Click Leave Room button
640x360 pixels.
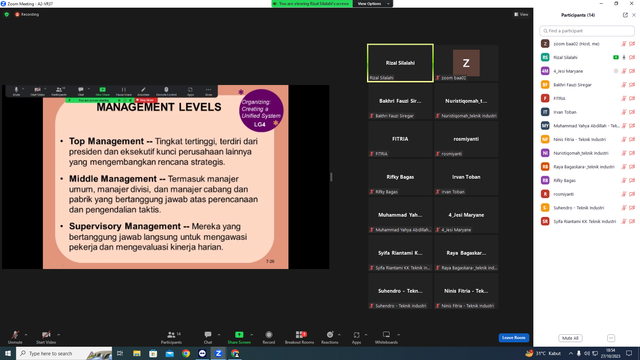point(513,338)
